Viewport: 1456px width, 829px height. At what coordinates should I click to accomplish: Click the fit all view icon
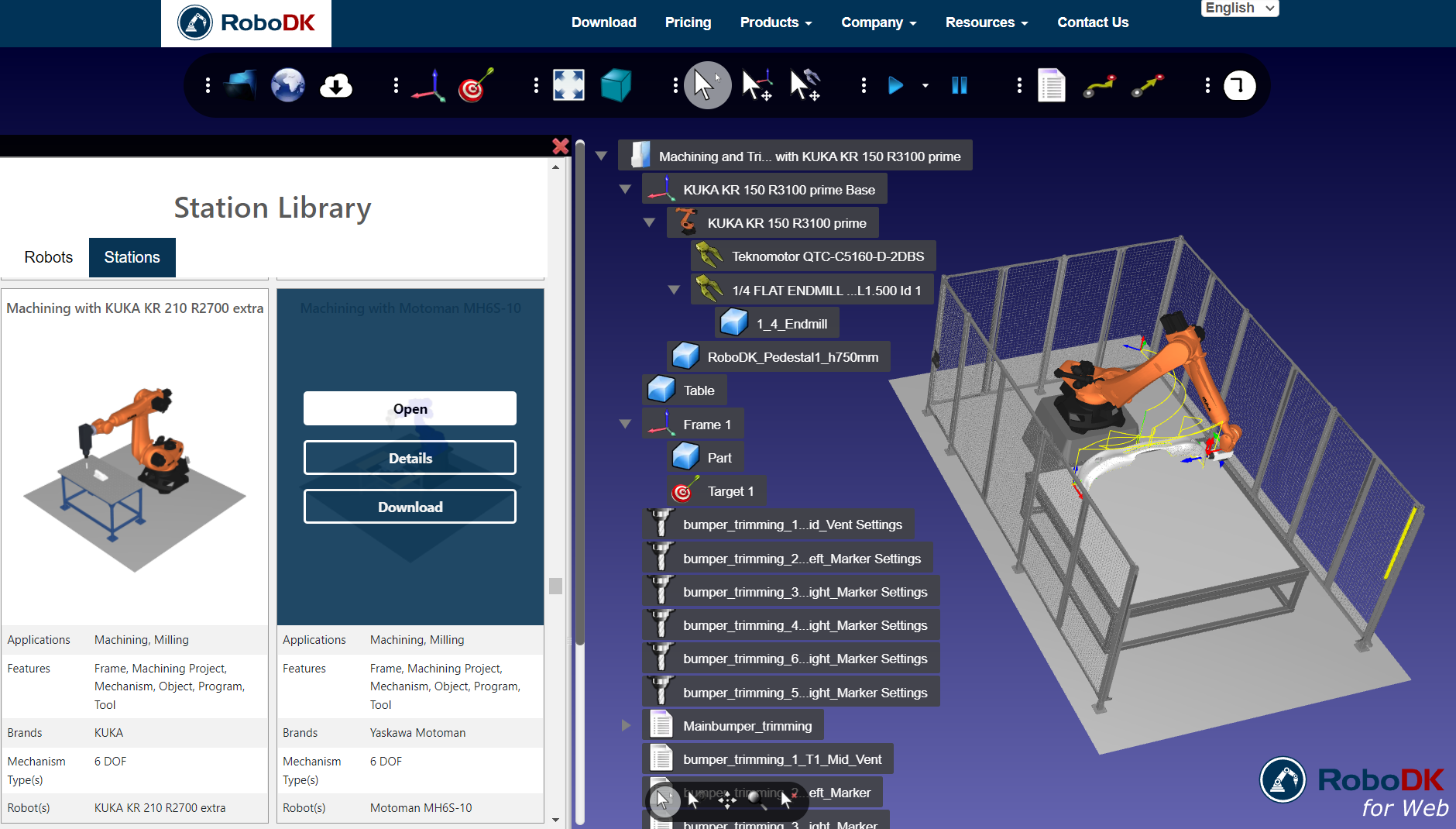coord(568,85)
